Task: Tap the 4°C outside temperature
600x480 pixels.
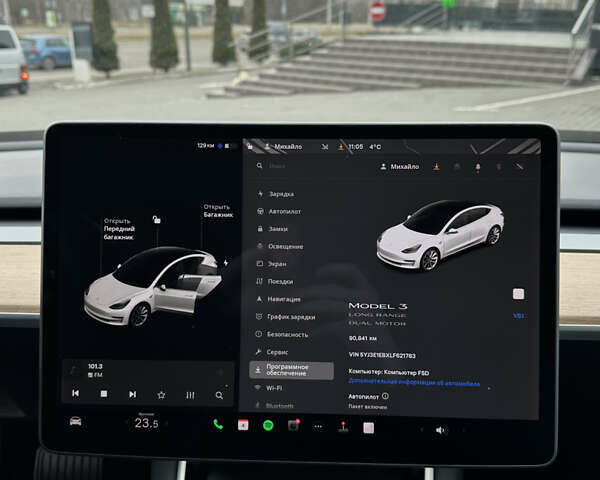Action: tap(375, 147)
